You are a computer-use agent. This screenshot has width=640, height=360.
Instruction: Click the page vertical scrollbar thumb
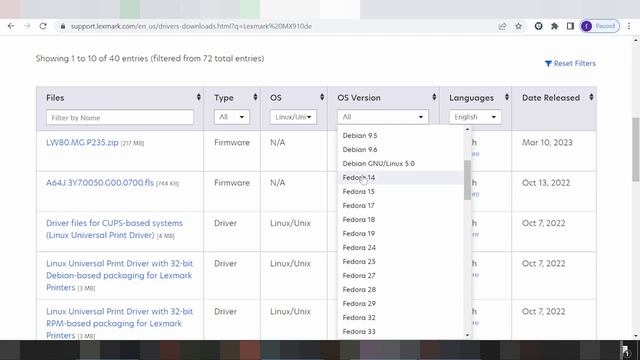tap(636, 149)
